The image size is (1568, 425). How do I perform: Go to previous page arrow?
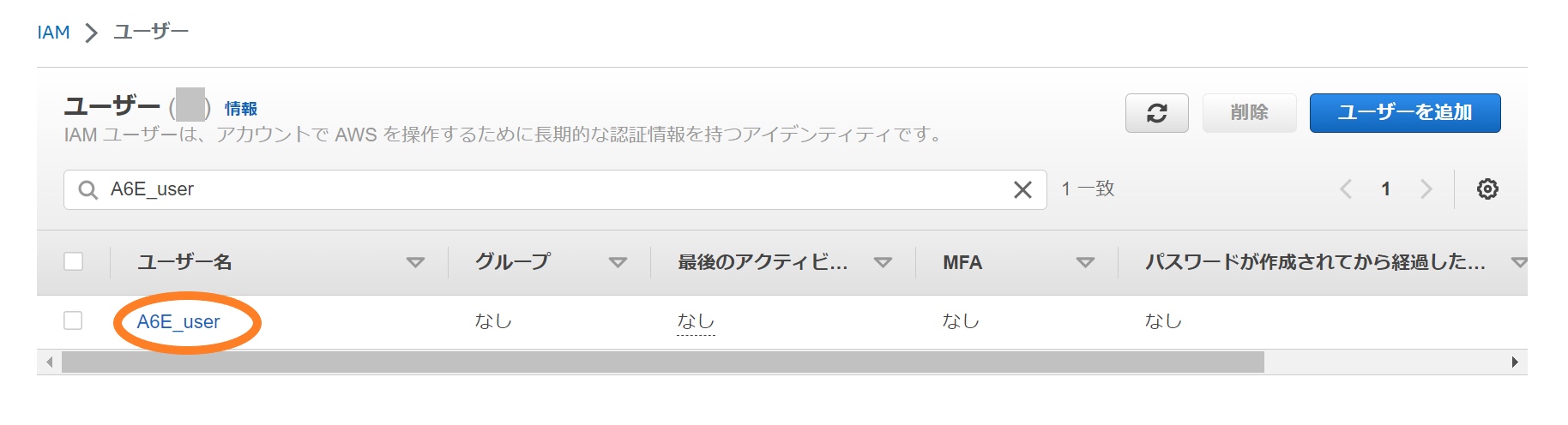click(x=1346, y=189)
